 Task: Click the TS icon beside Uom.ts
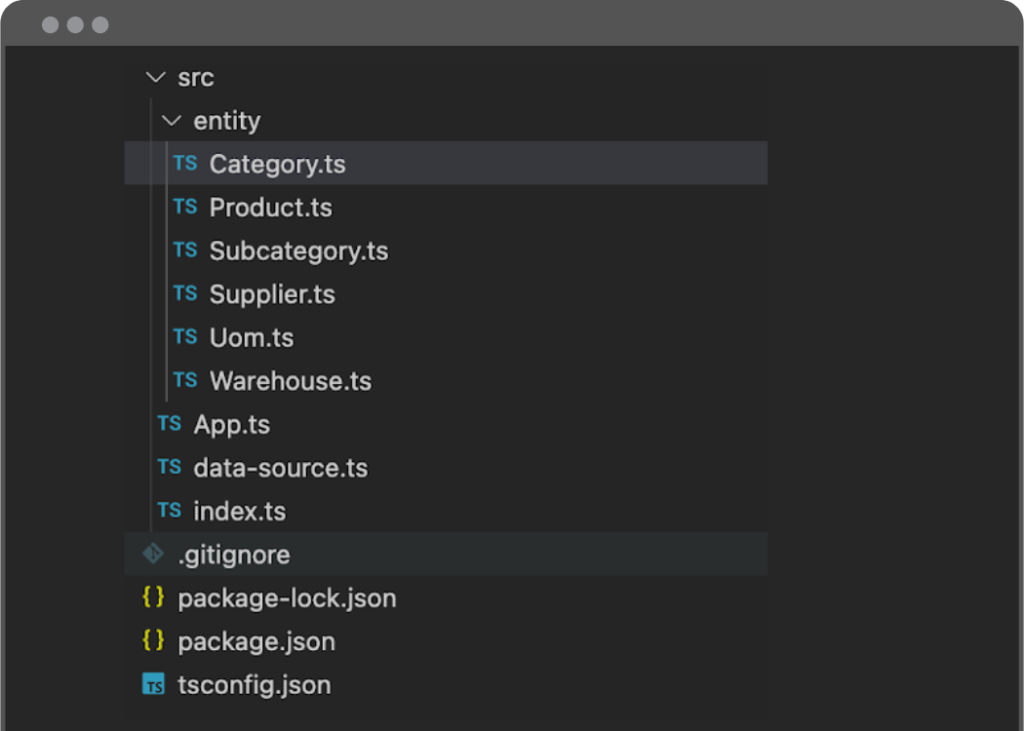(x=185, y=337)
